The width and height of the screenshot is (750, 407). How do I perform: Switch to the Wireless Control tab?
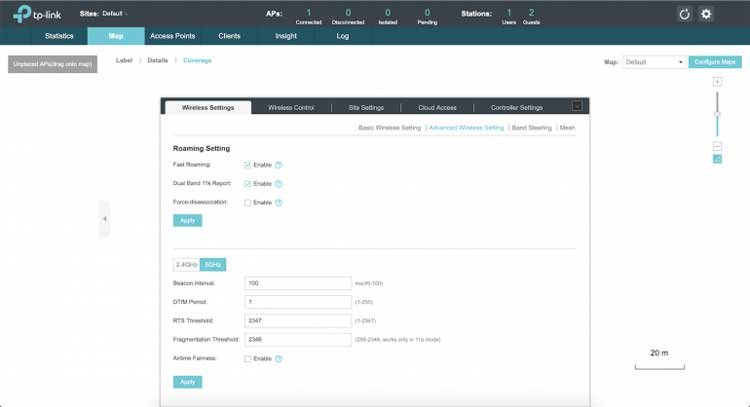point(292,107)
